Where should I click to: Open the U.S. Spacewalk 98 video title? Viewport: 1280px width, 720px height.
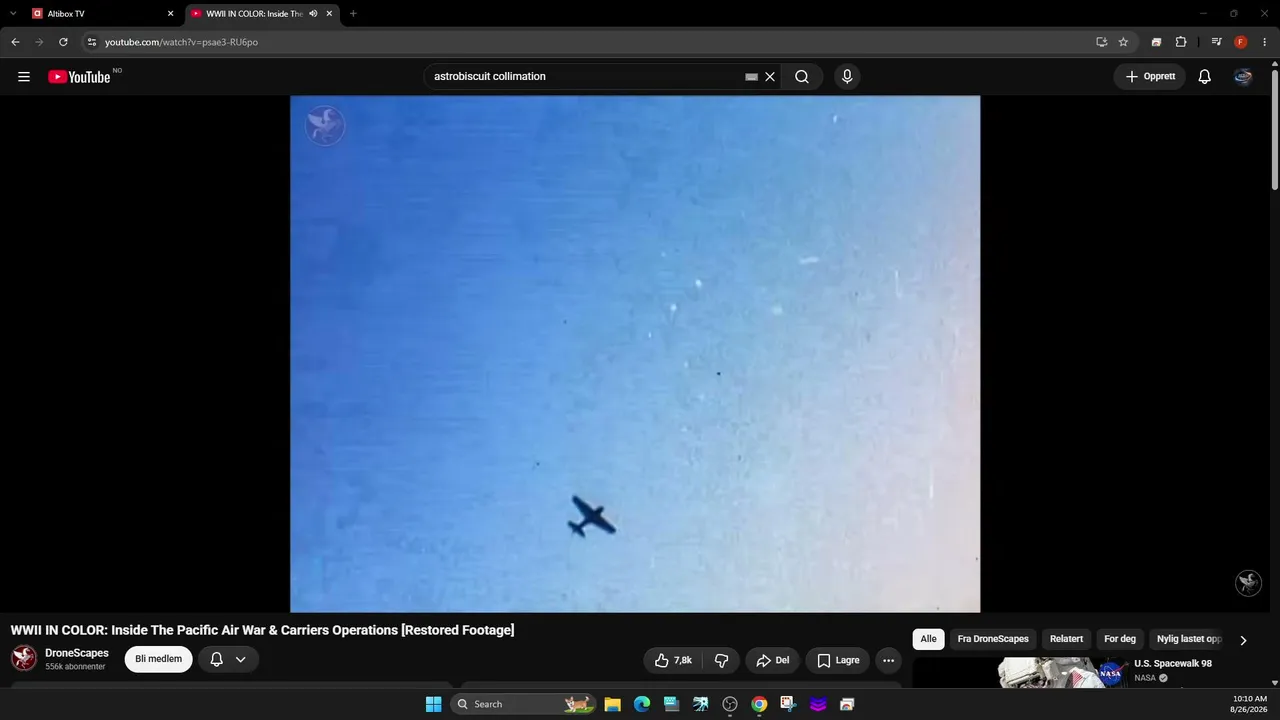tap(1173, 664)
